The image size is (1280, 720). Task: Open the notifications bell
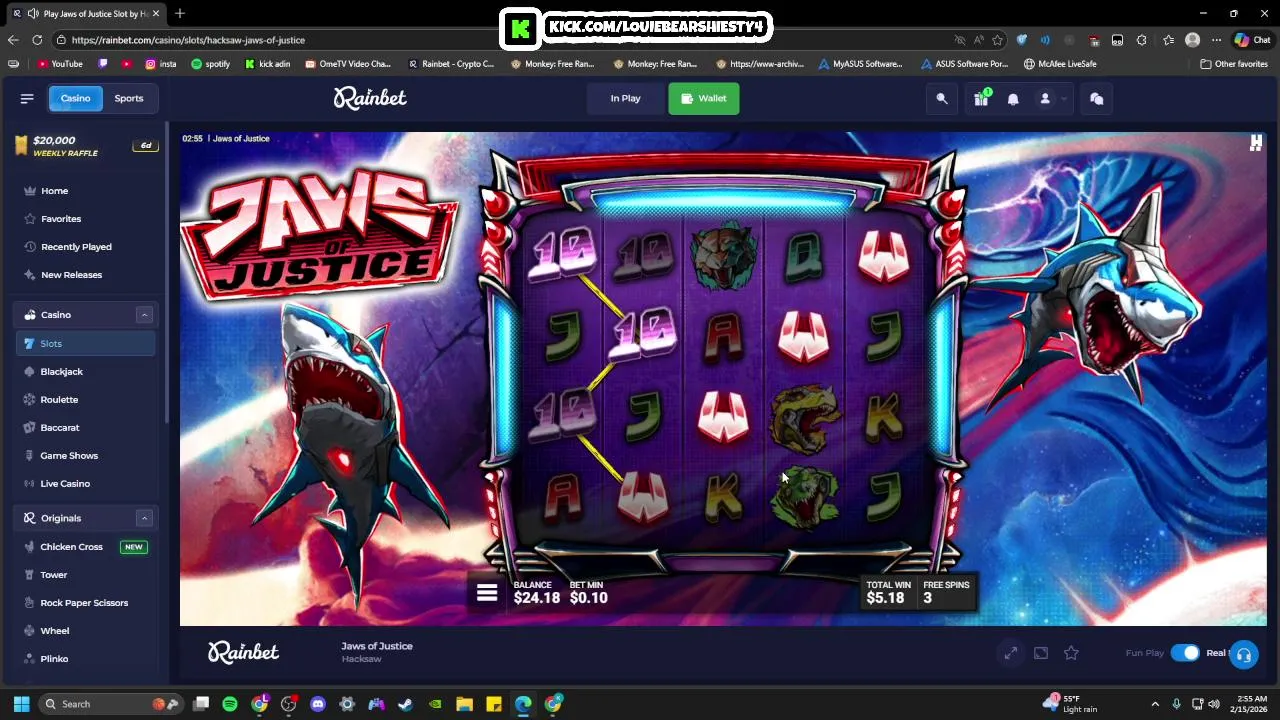pos(1013,98)
